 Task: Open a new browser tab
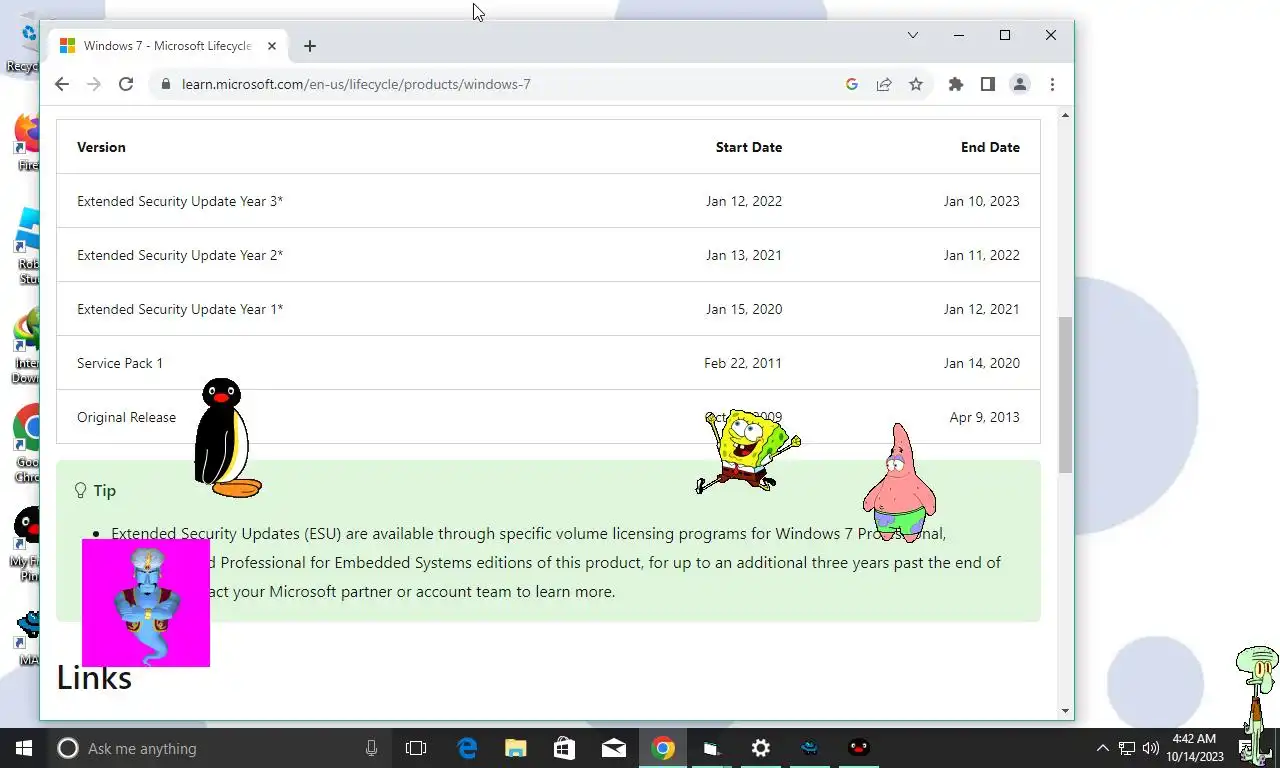[310, 46]
